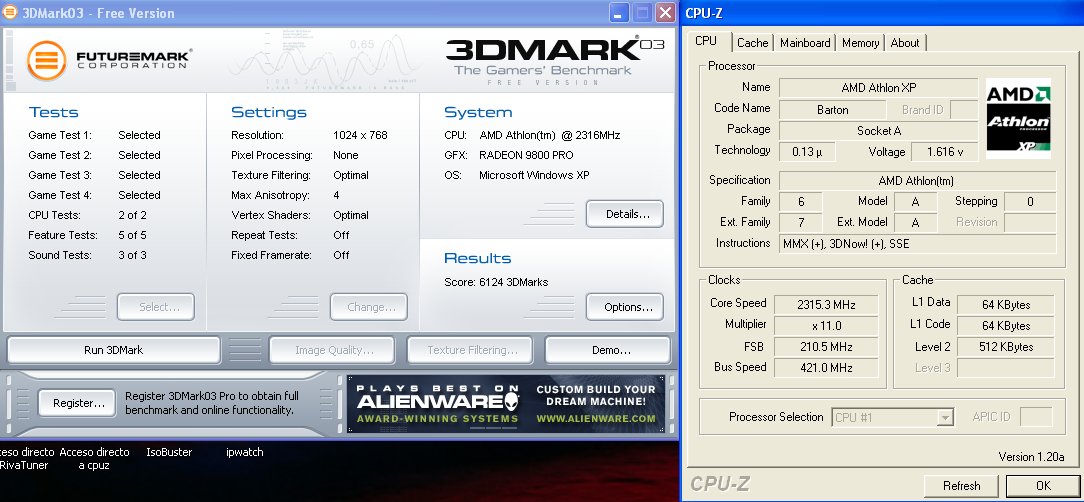Open the Mainboard tab in CPU-Z
1084x502 pixels.
805,43
